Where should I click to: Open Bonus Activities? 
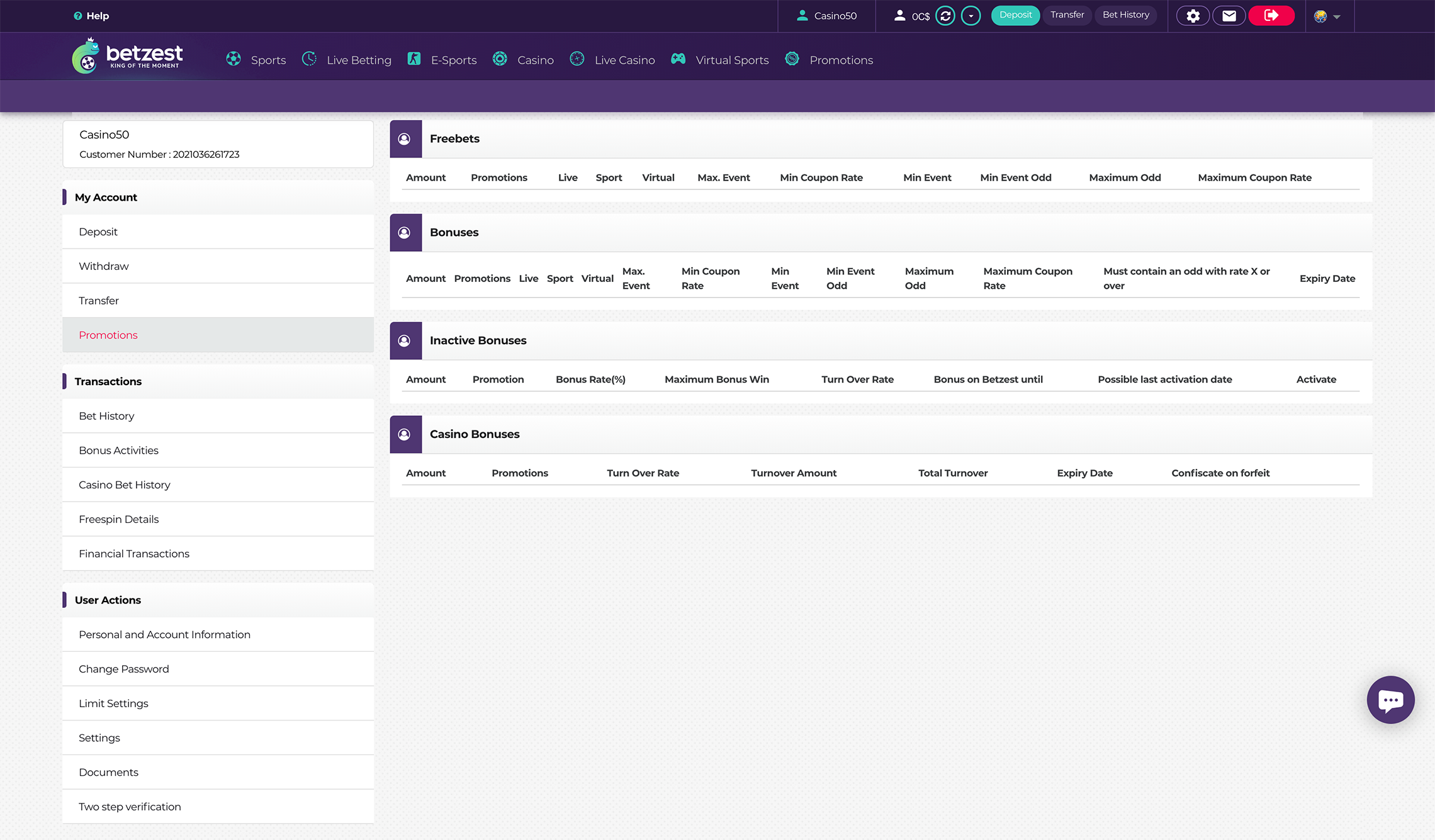point(218,451)
